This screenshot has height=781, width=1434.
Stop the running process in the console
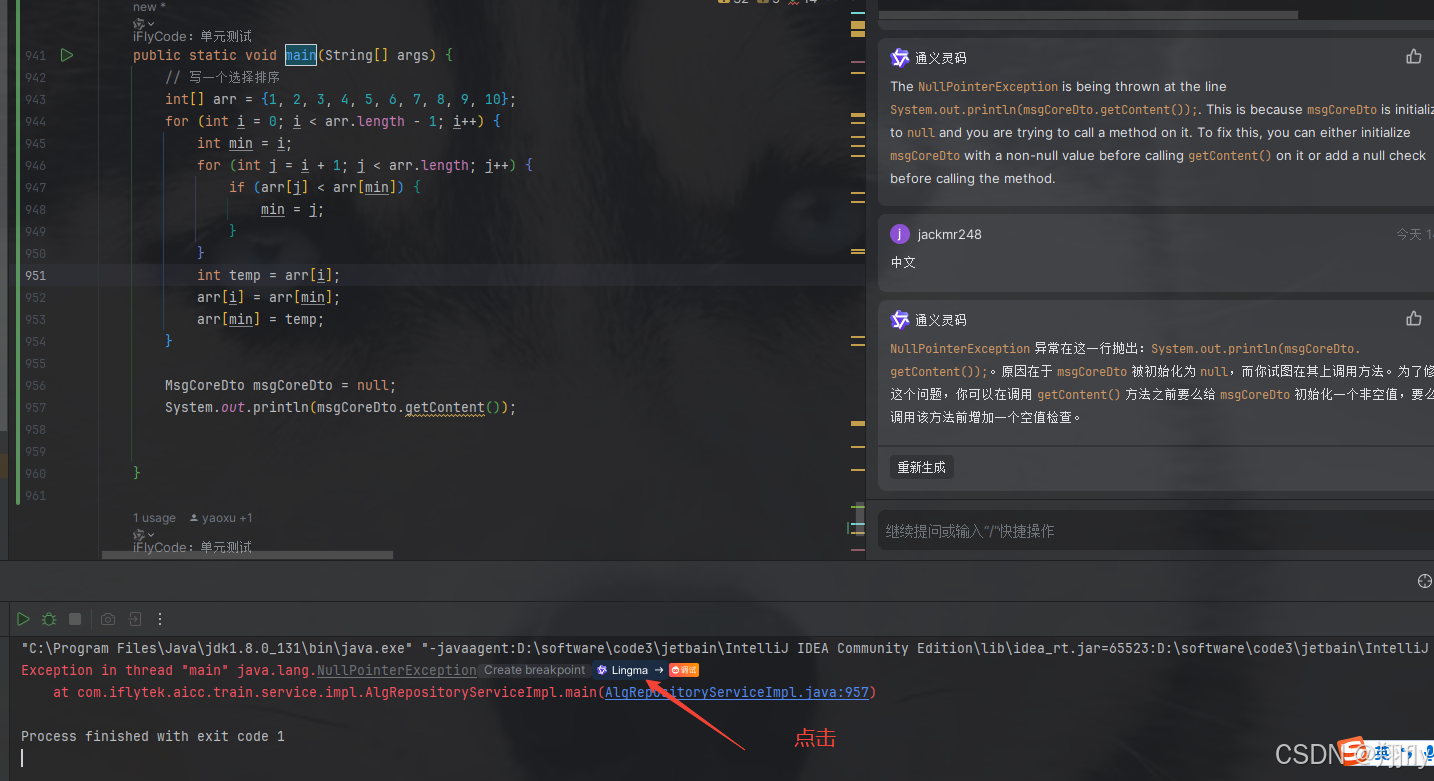click(x=75, y=619)
